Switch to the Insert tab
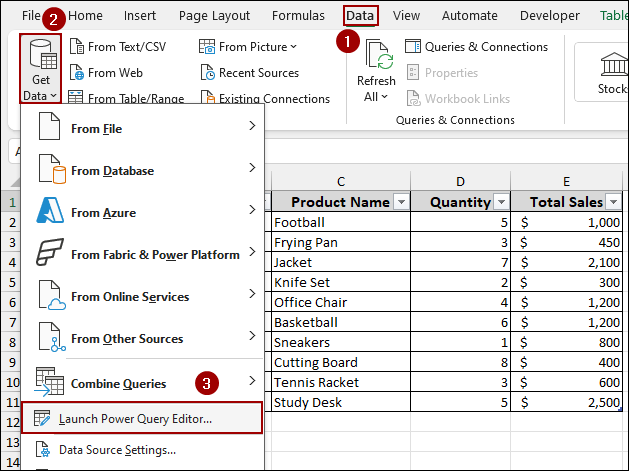Image resolution: width=629 pixels, height=471 pixels. click(x=140, y=16)
